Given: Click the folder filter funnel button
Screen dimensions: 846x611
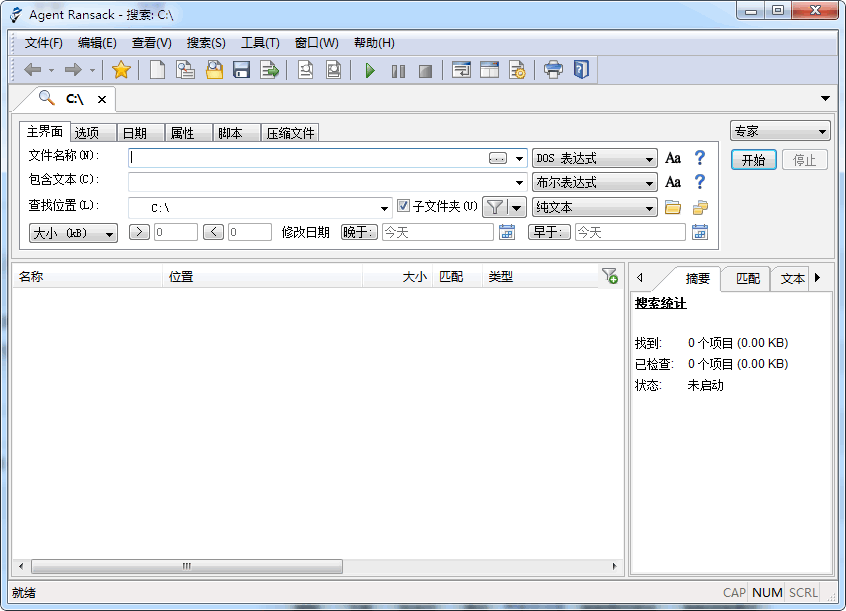Looking at the screenshot, I should click(494, 207).
